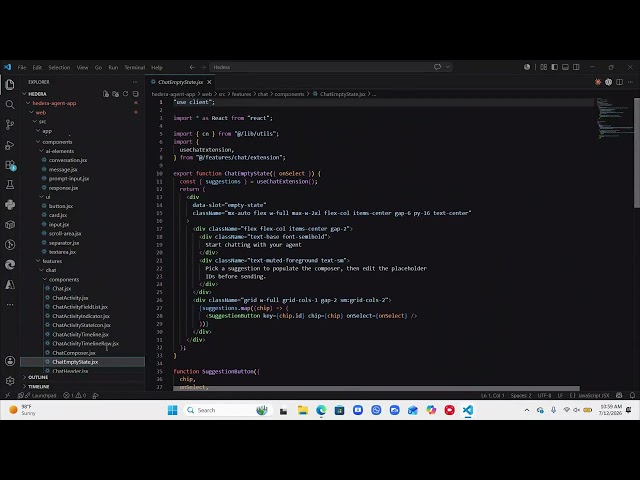Refresh the Explorer file tree
640x480 pixels.
coord(125,94)
